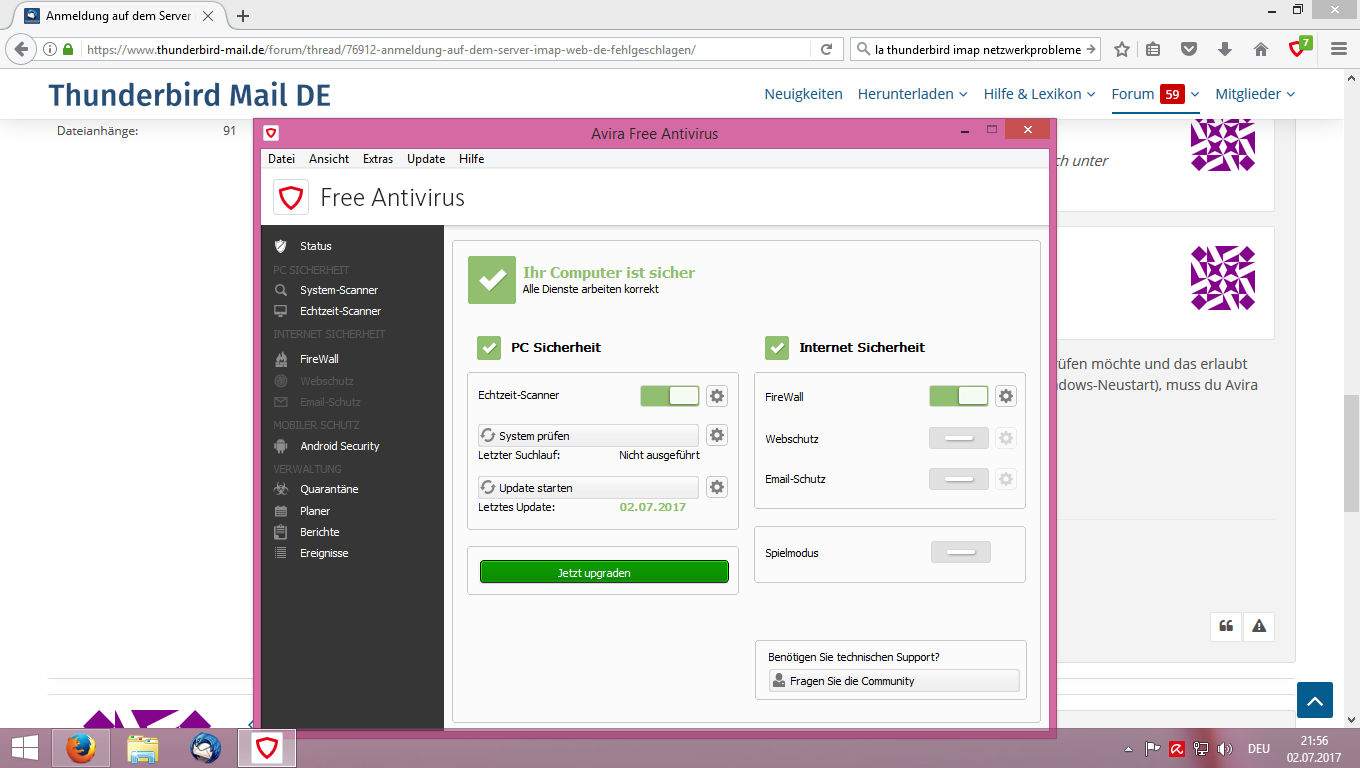
Task: Click volume icon in system tray
Action: [x=1225, y=748]
